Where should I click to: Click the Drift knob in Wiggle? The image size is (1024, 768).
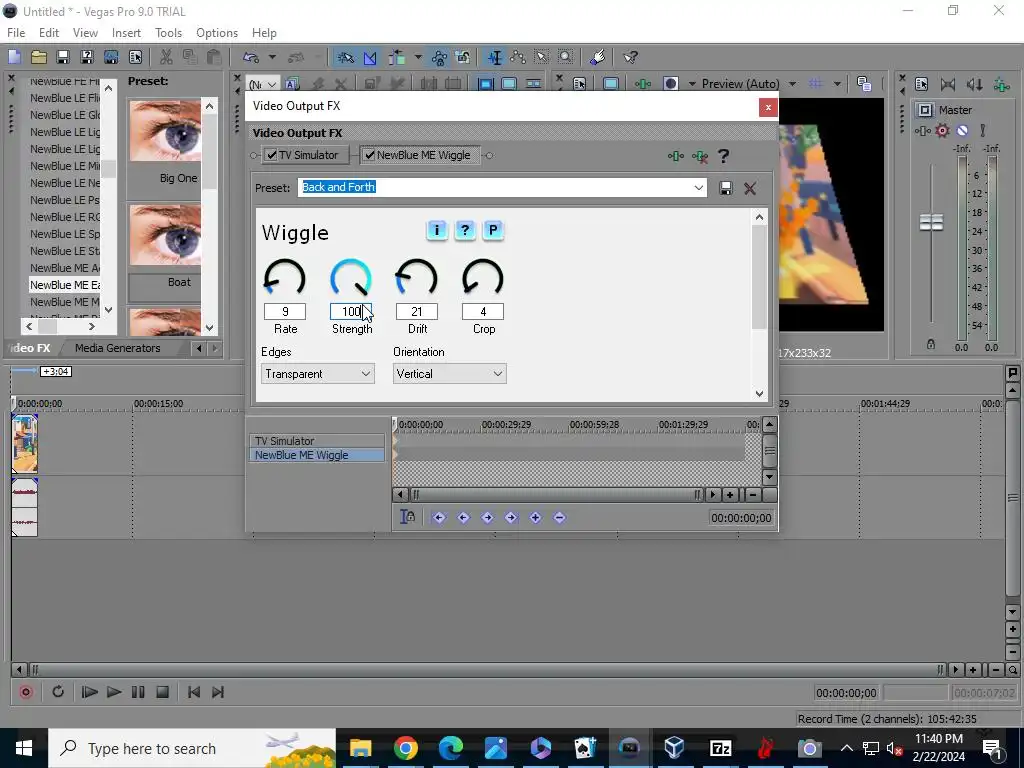[x=417, y=279]
